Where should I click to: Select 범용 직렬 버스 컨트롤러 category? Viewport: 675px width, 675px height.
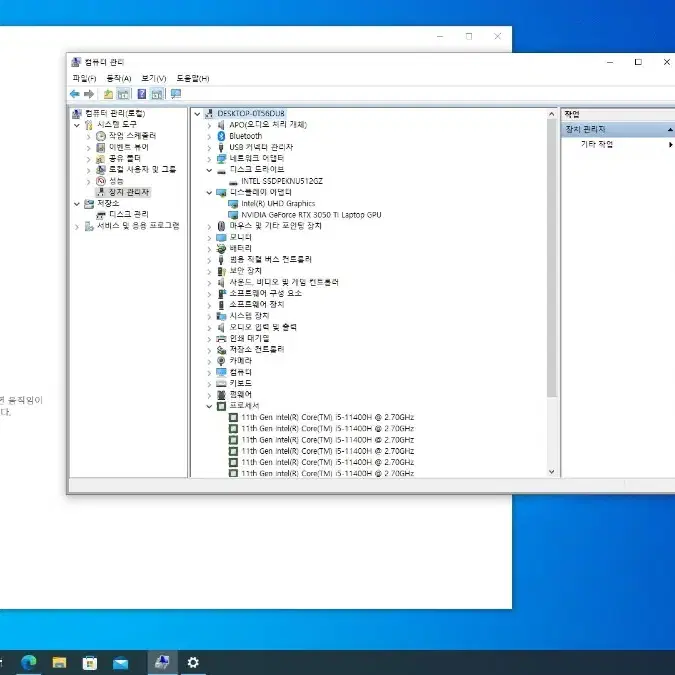(x=270, y=260)
